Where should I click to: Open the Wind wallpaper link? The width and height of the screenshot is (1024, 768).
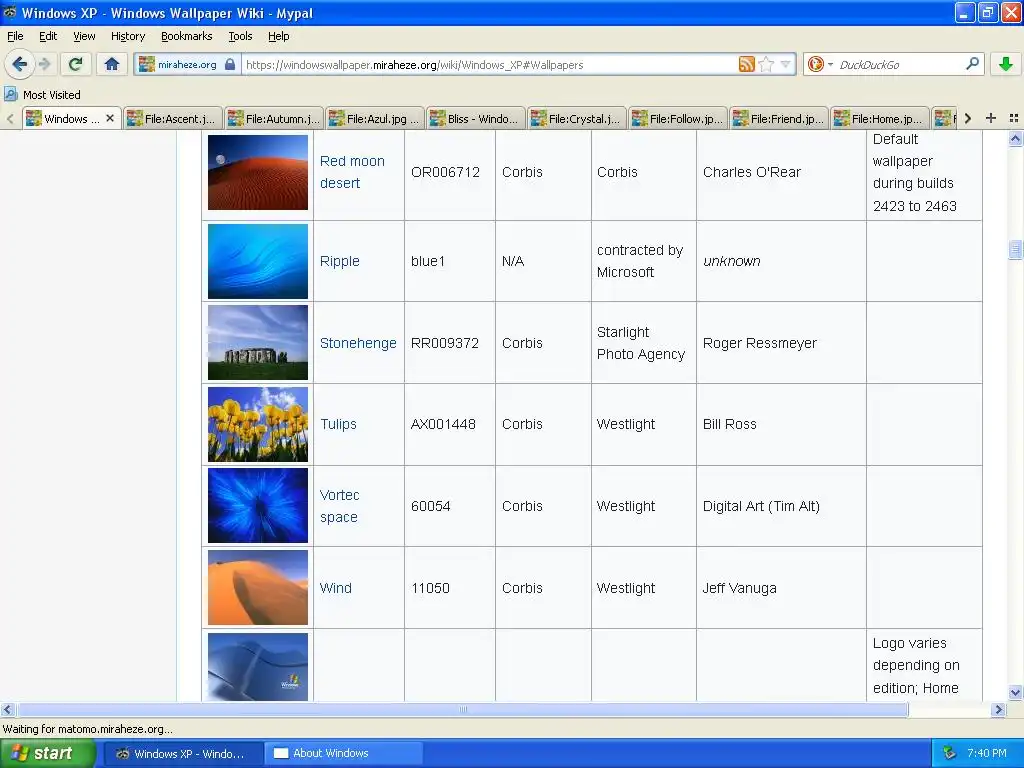coord(336,588)
